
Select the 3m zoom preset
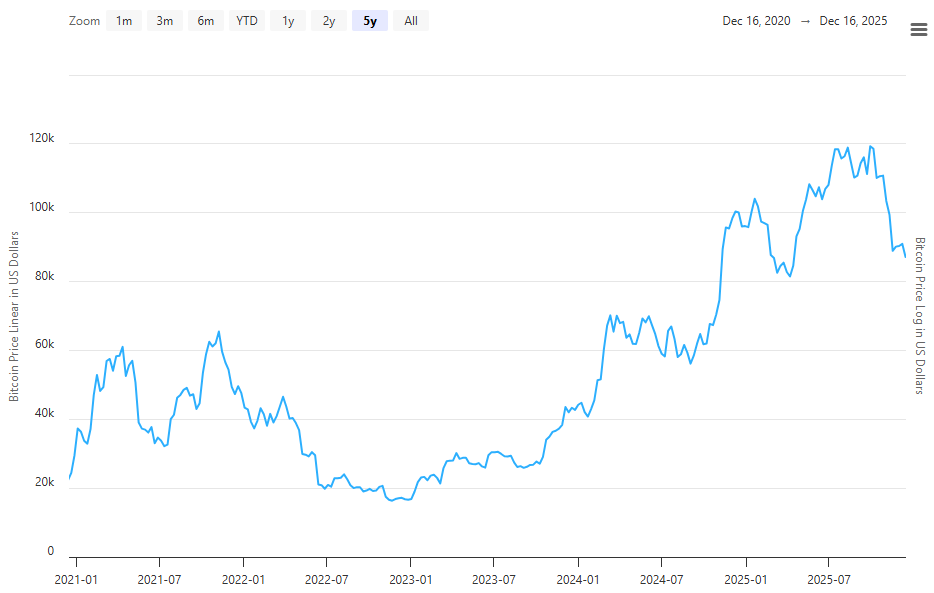(164, 20)
